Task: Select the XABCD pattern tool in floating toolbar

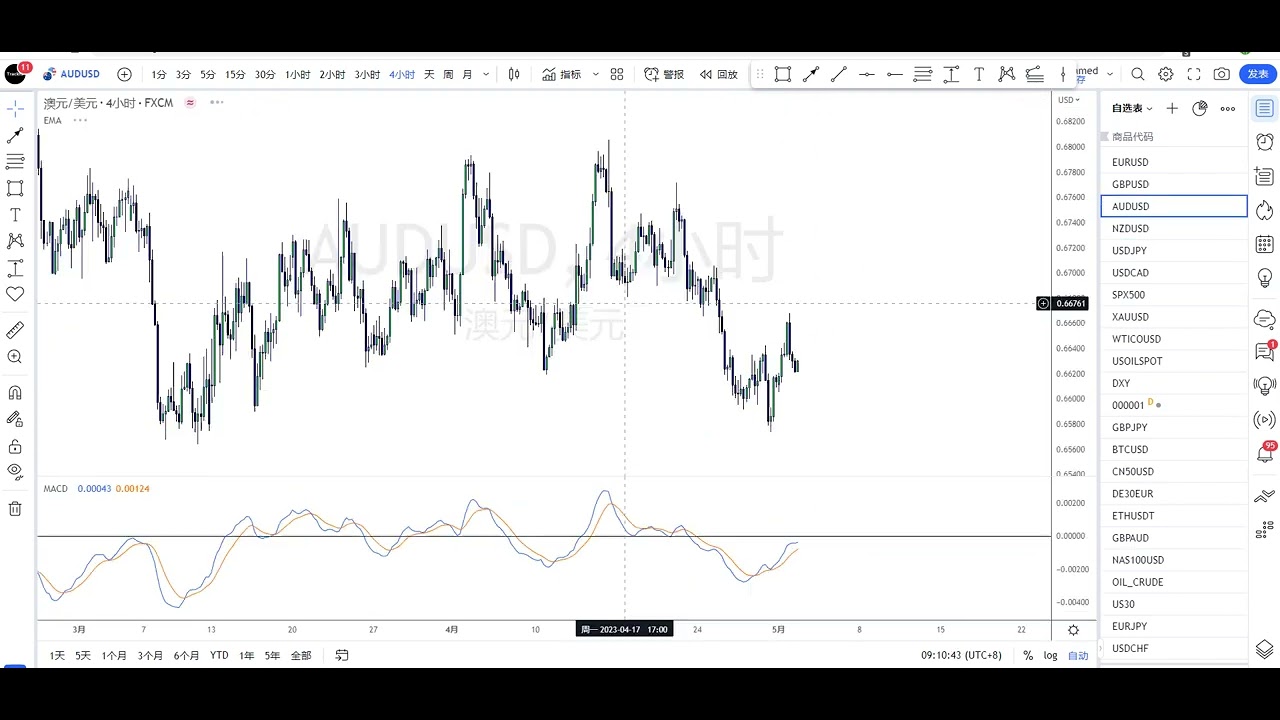Action: (1007, 74)
